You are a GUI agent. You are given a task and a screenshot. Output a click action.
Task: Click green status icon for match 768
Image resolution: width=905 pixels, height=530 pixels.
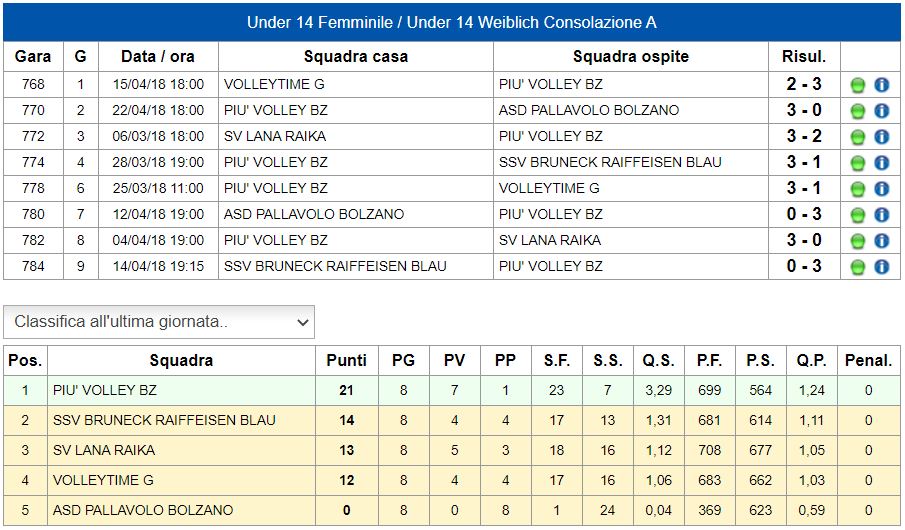pyautogui.click(x=858, y=85)
